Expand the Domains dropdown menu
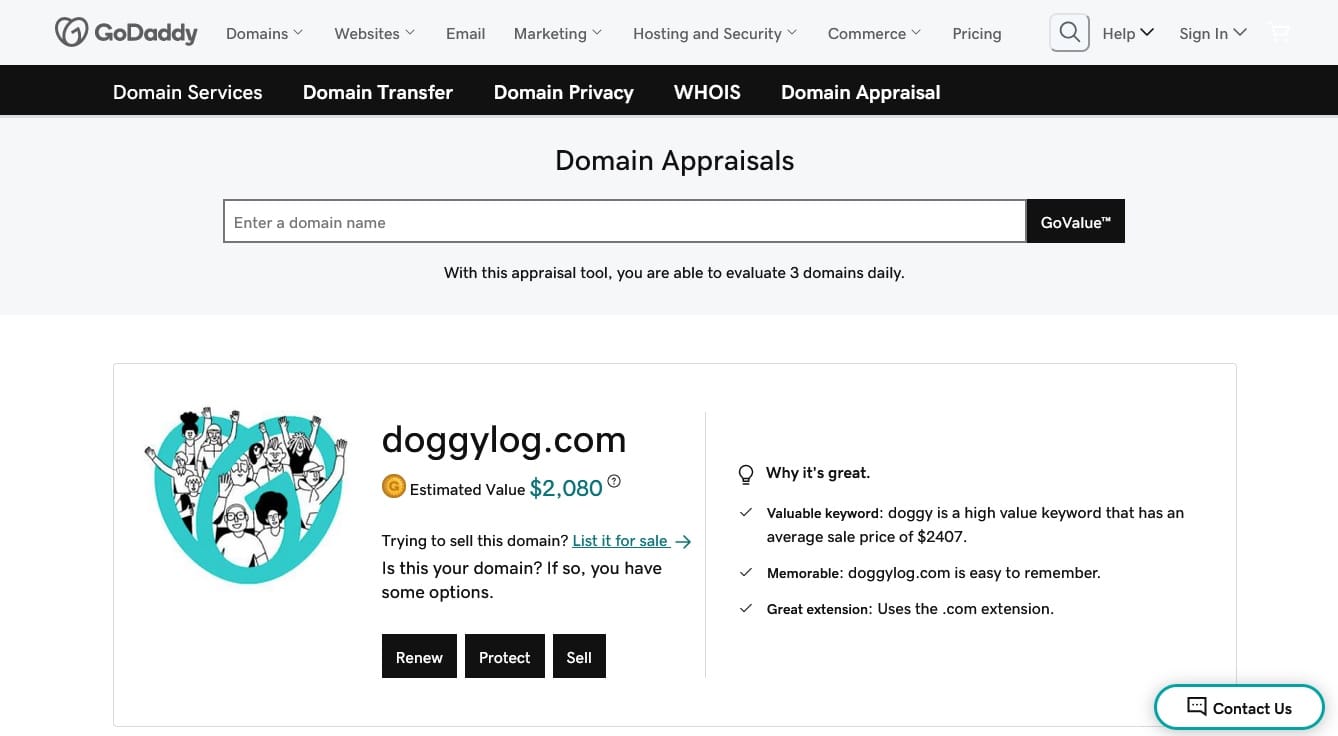1338x736 pixels. pyautogui.click(x=264, y=33)
